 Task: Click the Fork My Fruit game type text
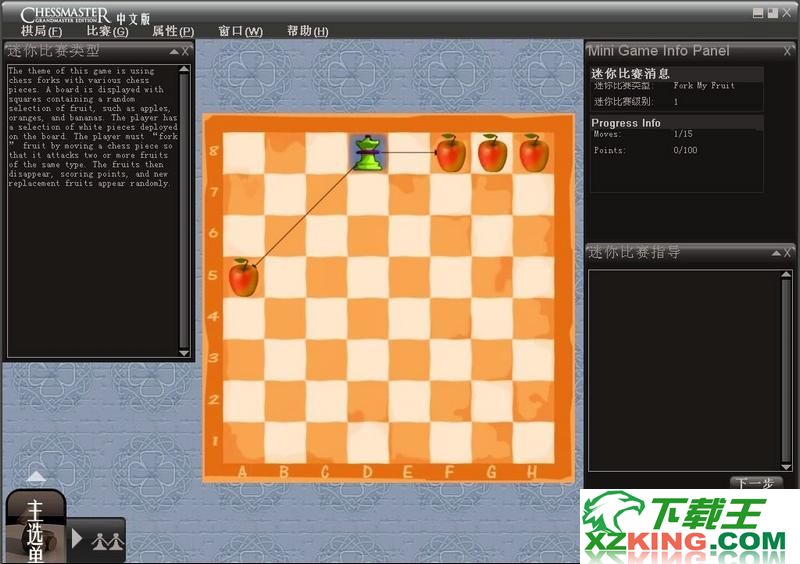tap(704, 86)
